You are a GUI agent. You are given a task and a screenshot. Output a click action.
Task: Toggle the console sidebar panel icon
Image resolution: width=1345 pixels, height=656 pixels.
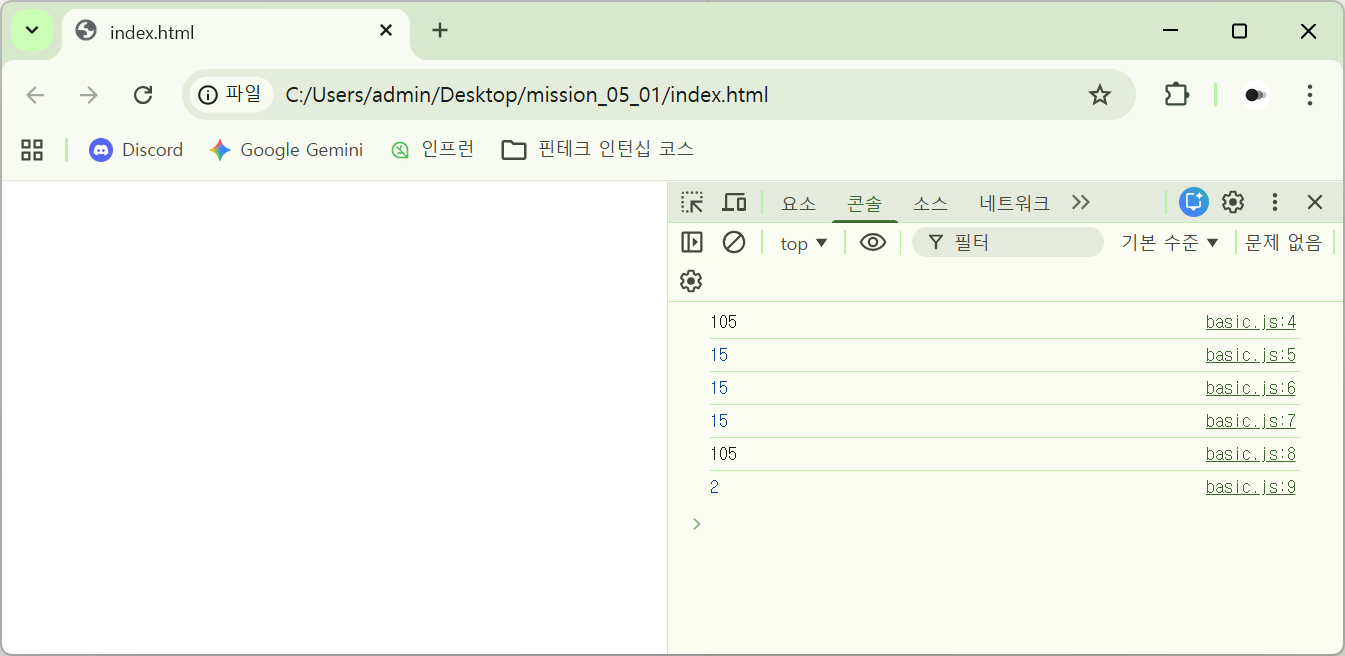point(692,242)
